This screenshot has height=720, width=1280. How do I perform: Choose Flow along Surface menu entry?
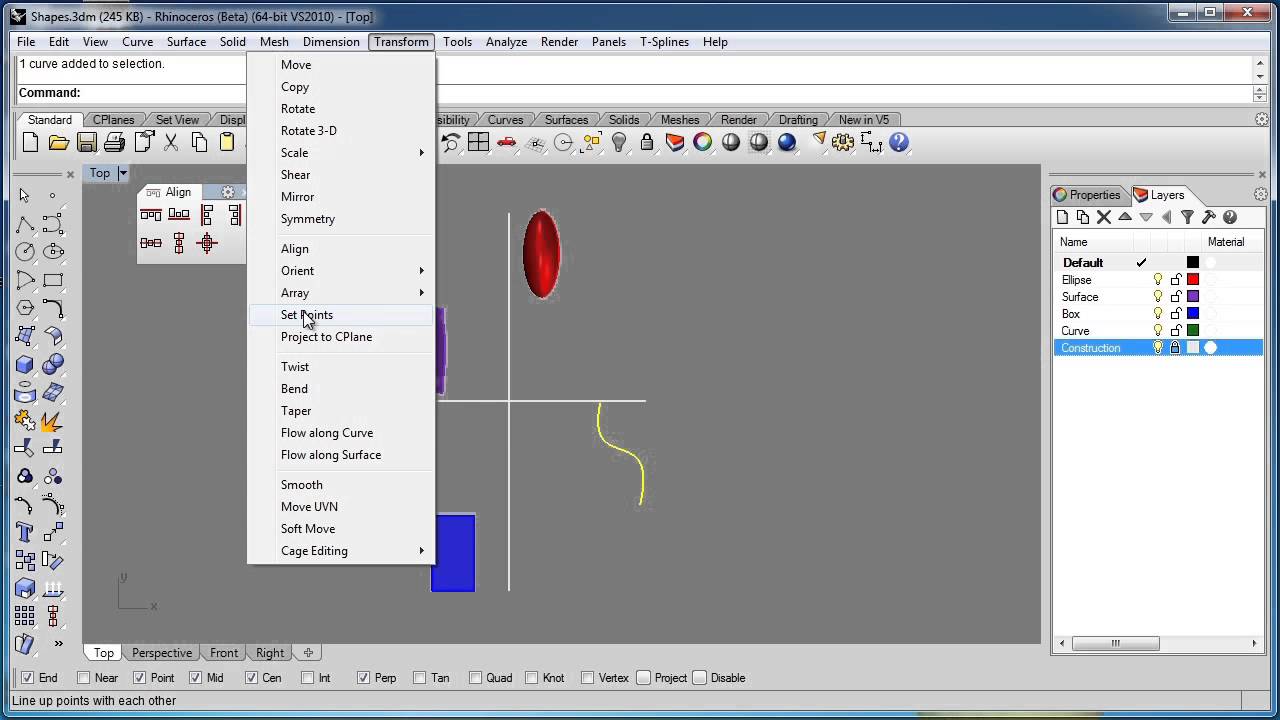click(331, 455)
